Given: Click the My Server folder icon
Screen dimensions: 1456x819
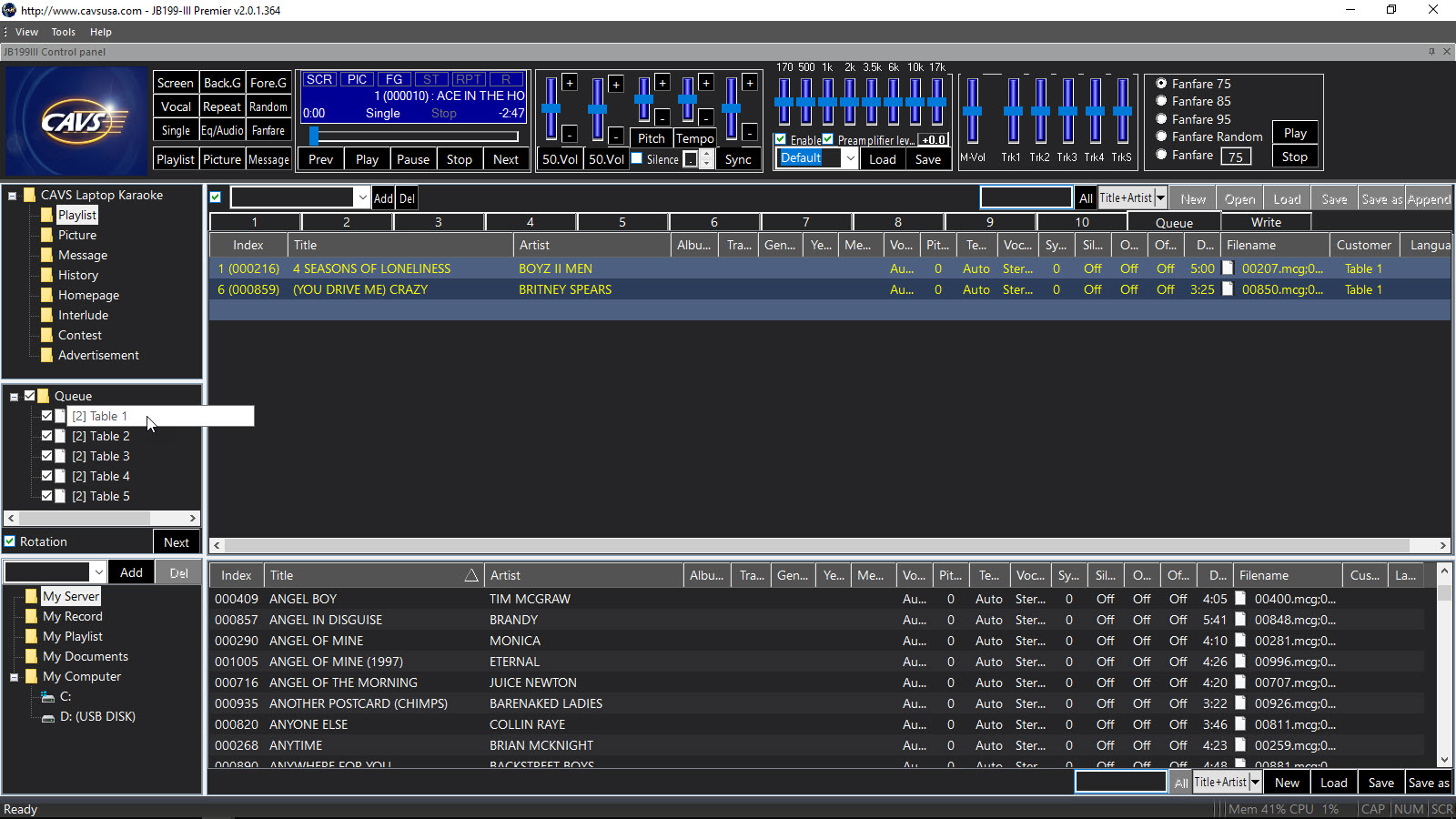Looking at the screenshot, I should (x=32, y=596).
